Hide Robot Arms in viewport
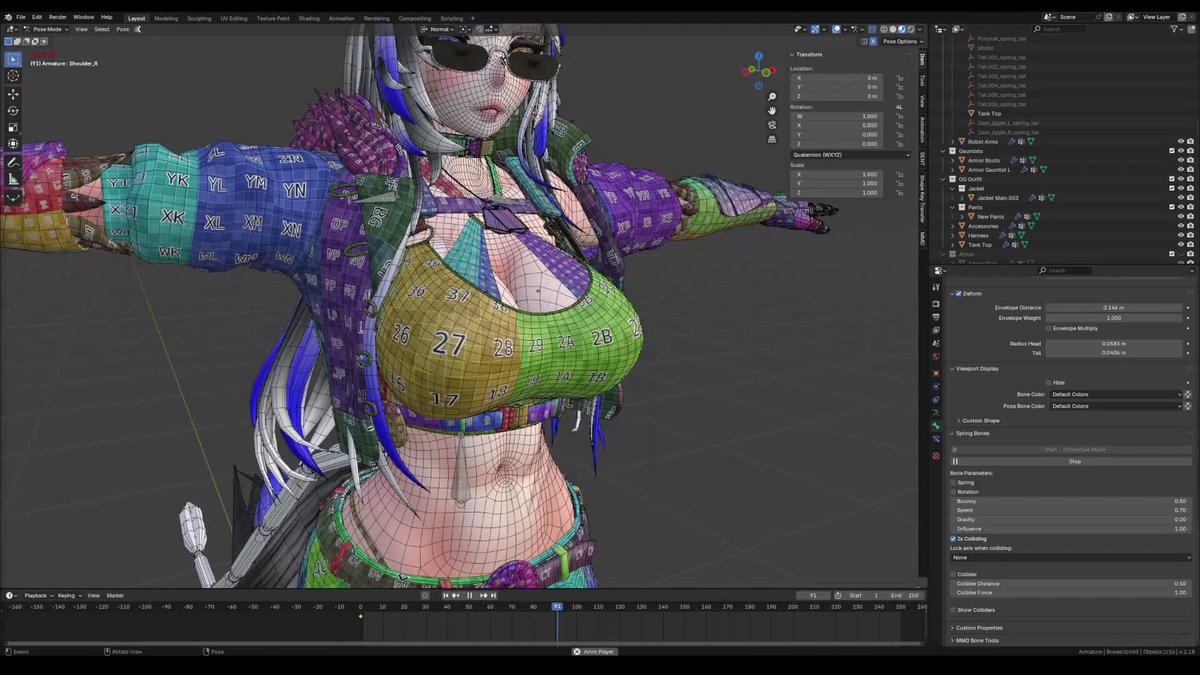The image size is (1200, 675). (x=1181, y=142)
